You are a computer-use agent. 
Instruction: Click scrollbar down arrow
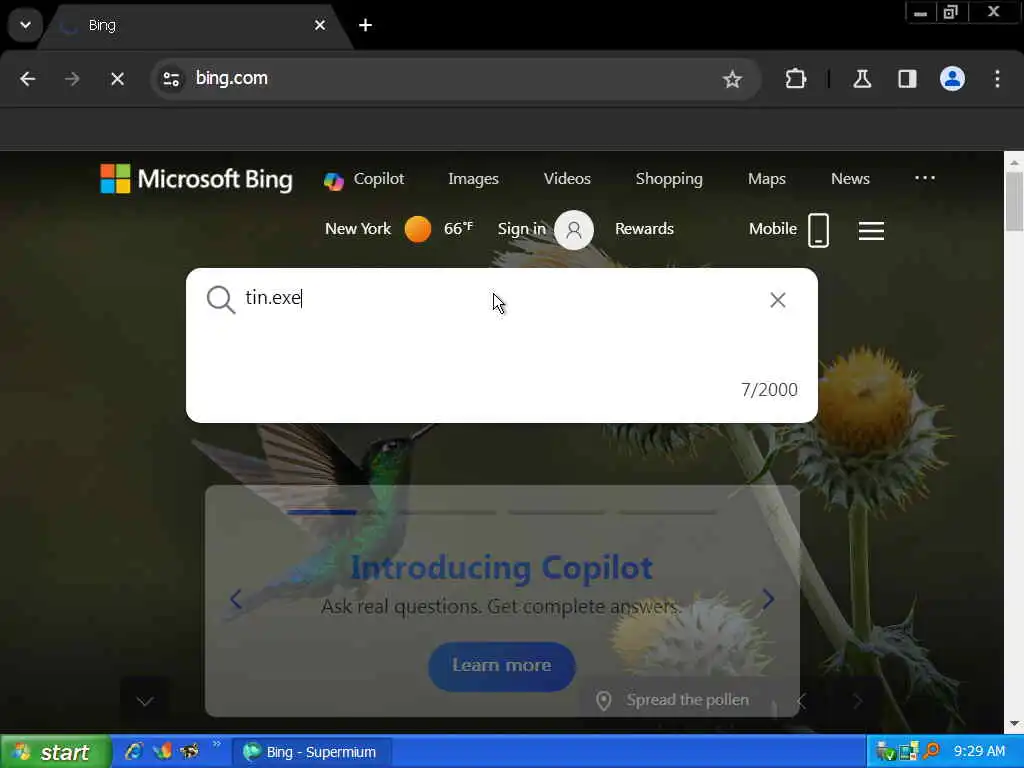click(x=1014, y=724)
